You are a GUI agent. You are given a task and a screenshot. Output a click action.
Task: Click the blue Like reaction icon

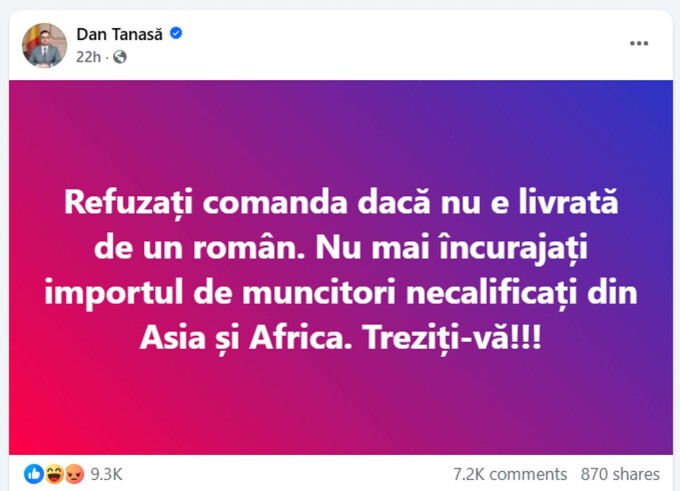(x=34, y=474)
